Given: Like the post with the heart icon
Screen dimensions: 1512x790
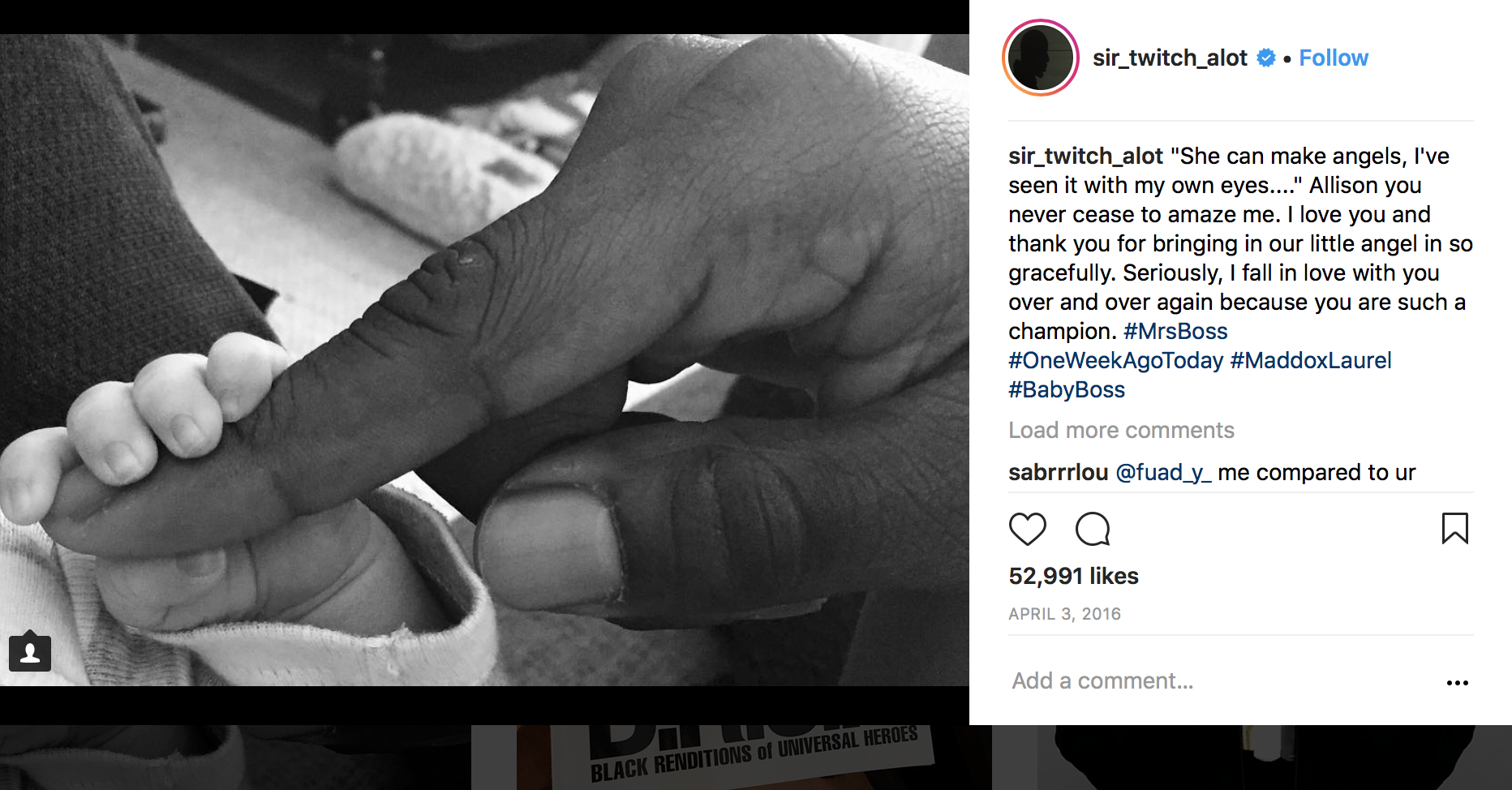Looking at the screenshot, I should [x=1028, y=529].
